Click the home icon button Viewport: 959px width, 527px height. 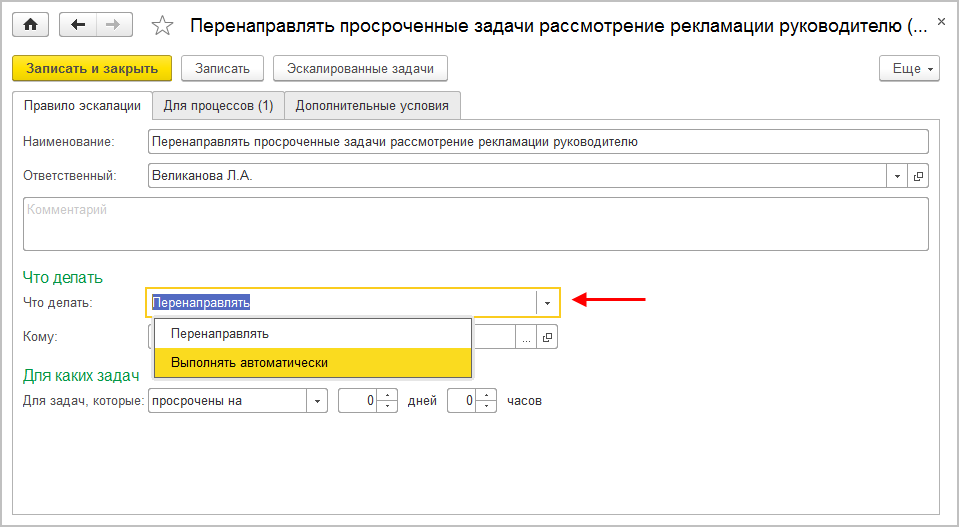[x=29, y=26]
